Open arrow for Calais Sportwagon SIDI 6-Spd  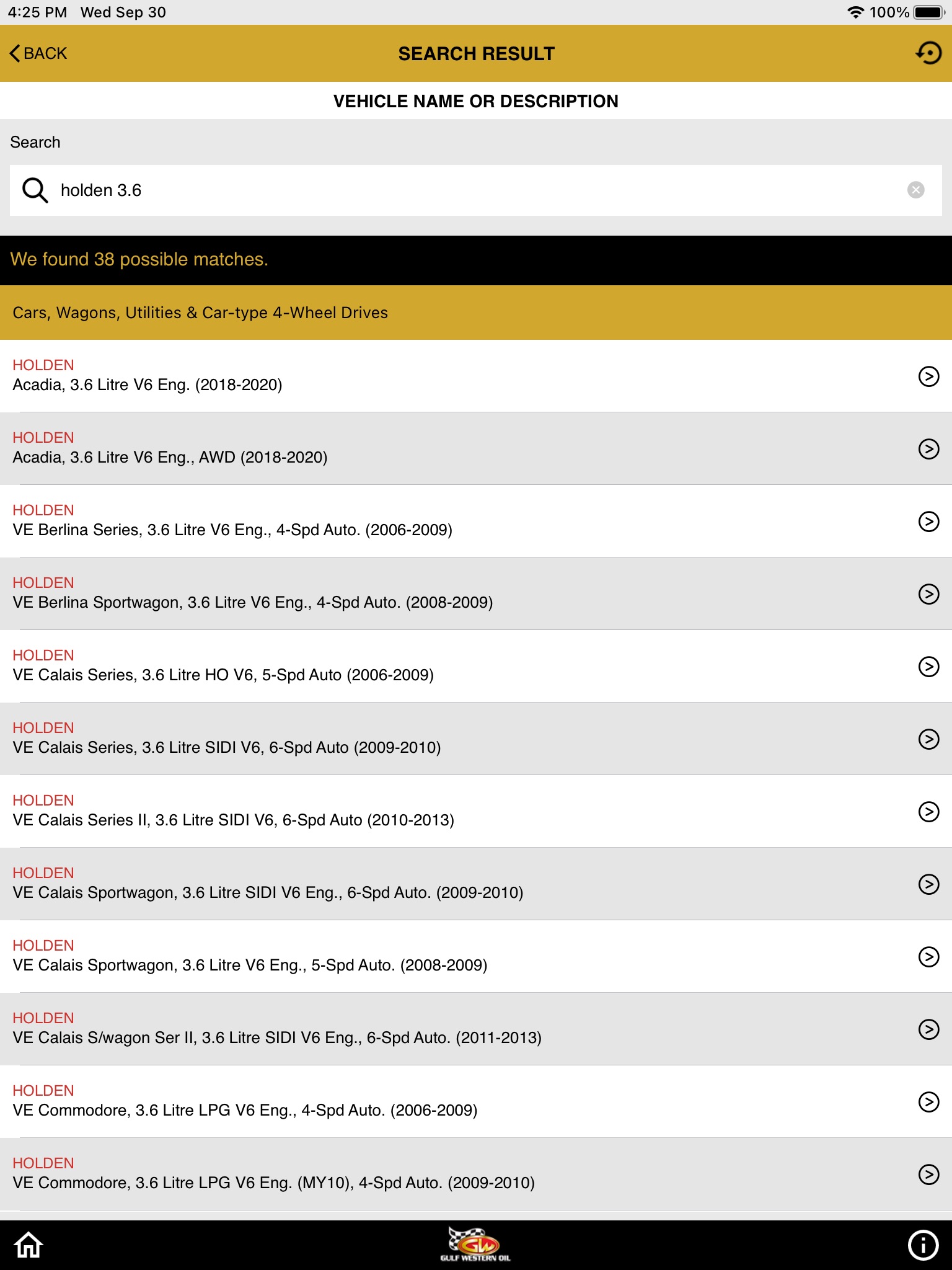tap(928, 884)
